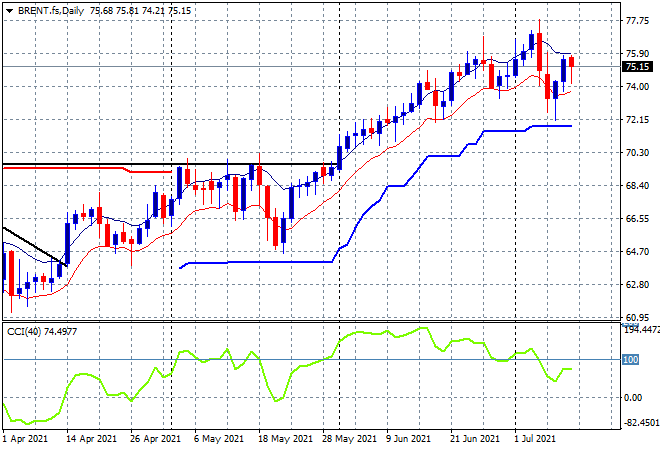Click the 100 level label on CCI
Image resolution: width=660 pixels, height=450 pixels.
[x=631, y=359]
